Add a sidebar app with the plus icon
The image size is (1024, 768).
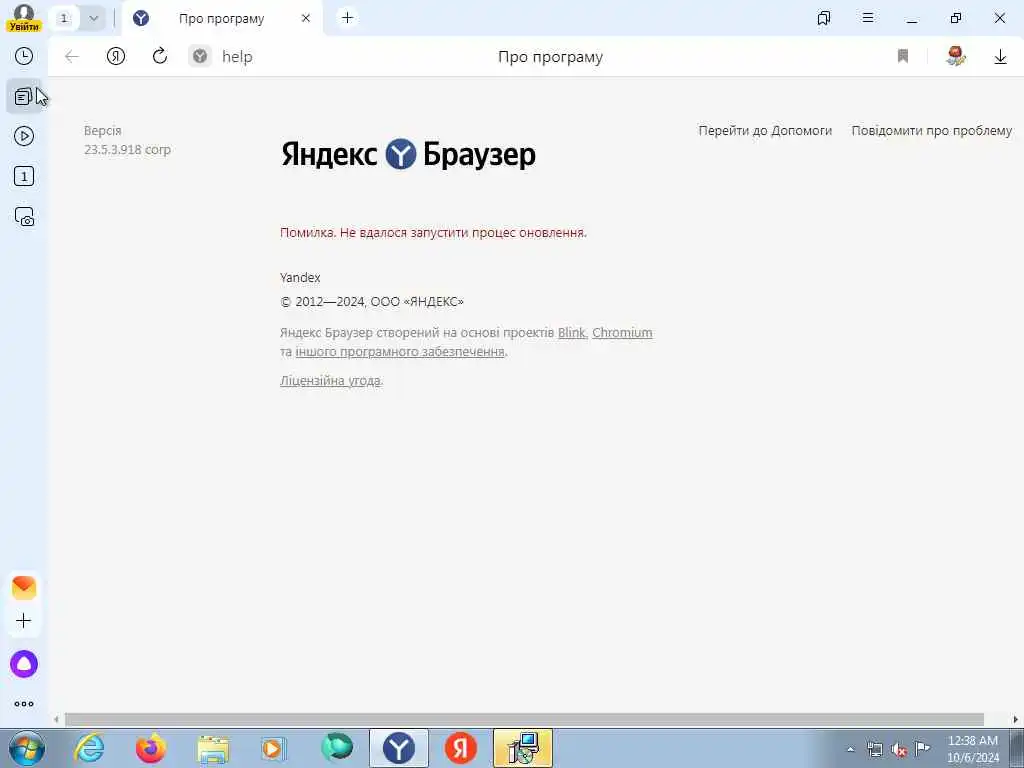point(24,620)
